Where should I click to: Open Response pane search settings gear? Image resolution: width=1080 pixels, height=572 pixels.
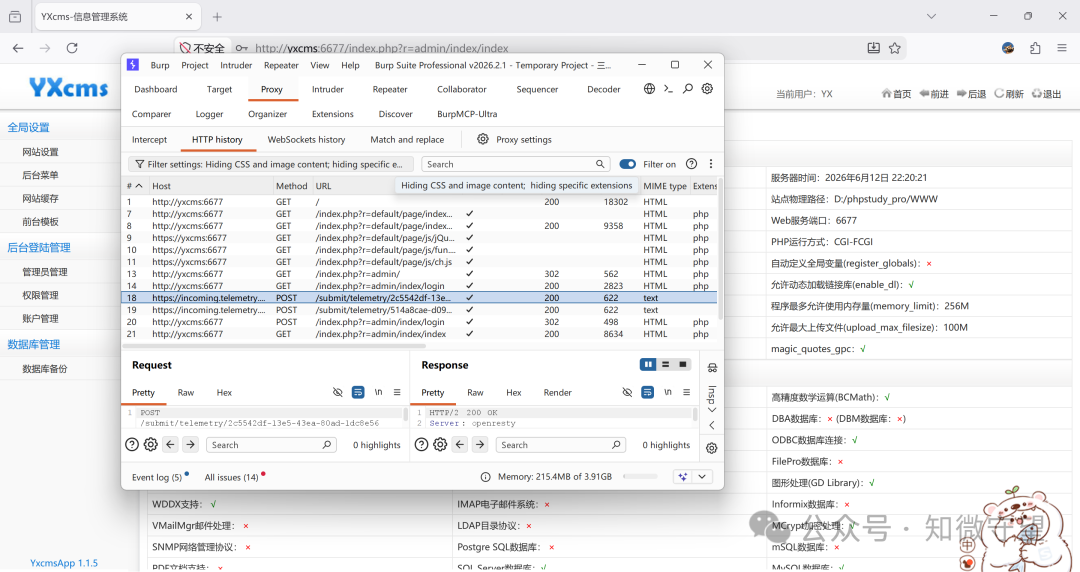[x=440, y=445]
